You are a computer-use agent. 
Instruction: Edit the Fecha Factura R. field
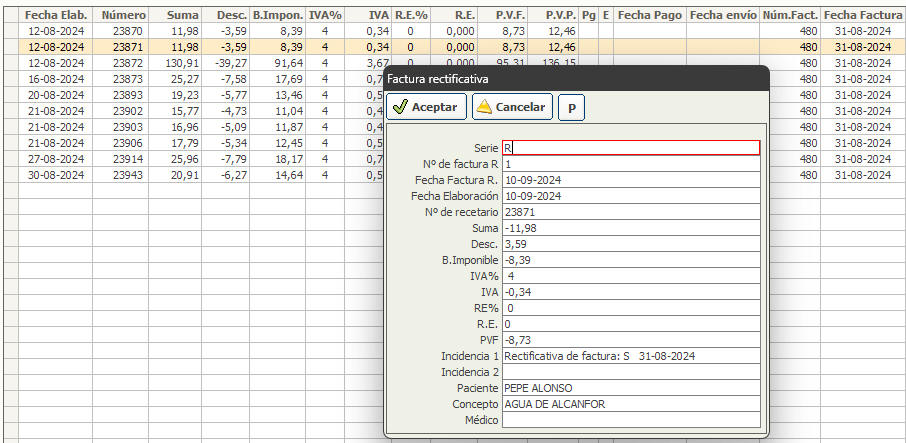coord(630,180)
